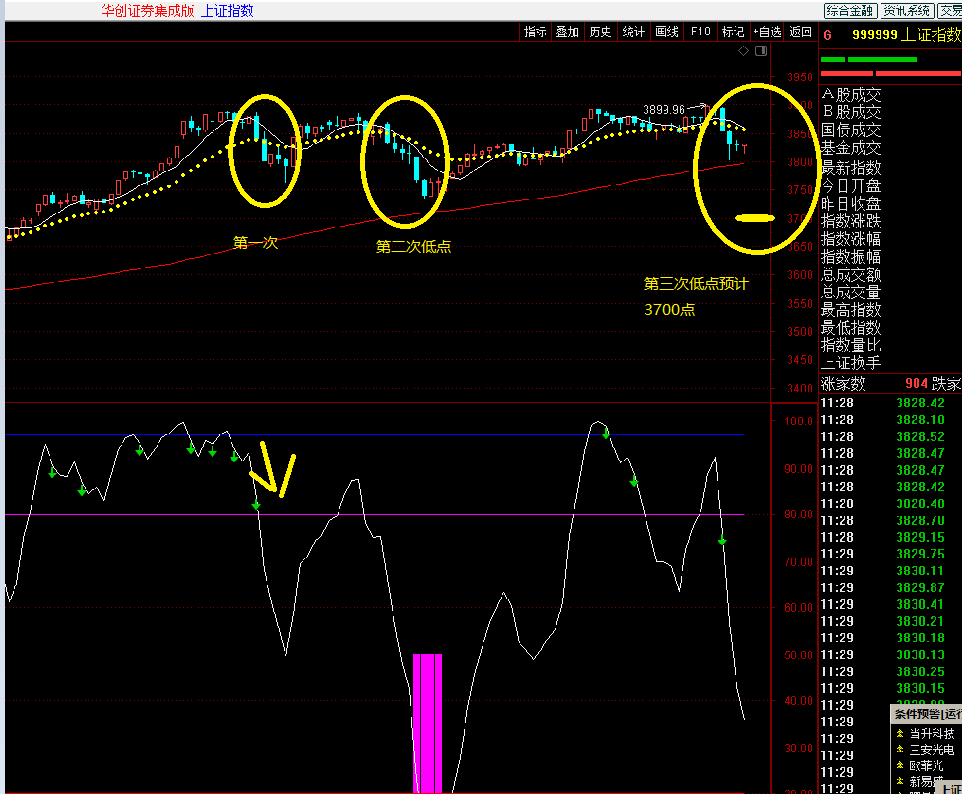Click the magenta bar in the indicator pane
This screenshot has height=794, width=962.
click(x=428, y=723)
